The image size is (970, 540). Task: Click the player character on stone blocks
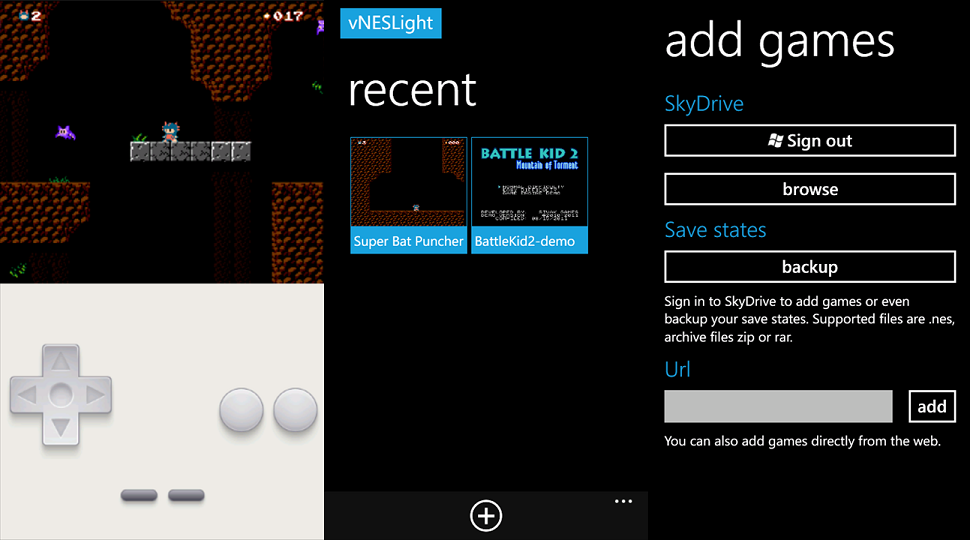coord(170,132)
